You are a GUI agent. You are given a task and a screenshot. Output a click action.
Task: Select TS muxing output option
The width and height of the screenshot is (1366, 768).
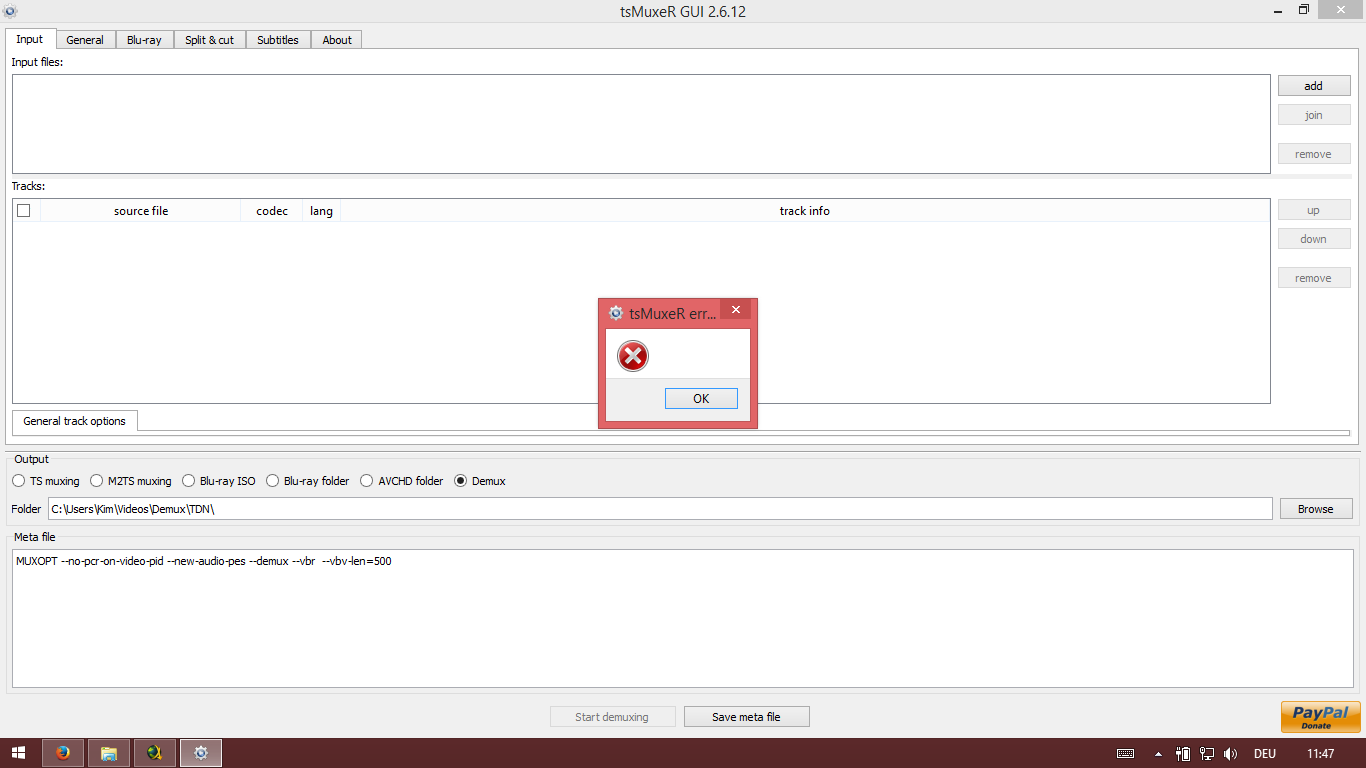click(47, 481)
